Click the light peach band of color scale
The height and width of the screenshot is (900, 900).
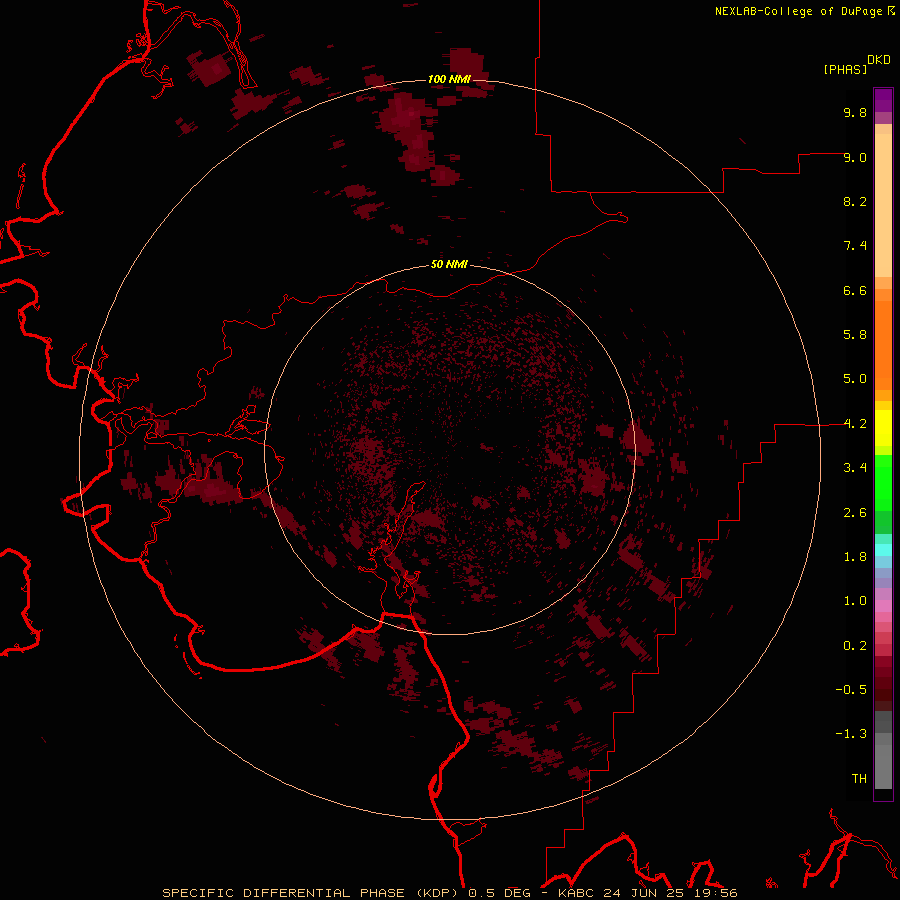pyautogui.click(x=883, y=205)
